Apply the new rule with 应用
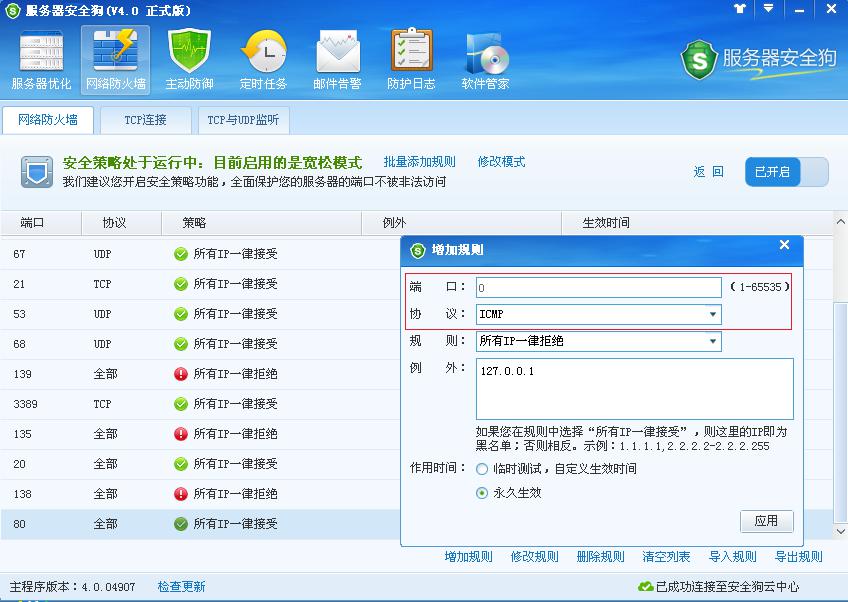Viewport: 848px width, 602px height. [767, 521]
